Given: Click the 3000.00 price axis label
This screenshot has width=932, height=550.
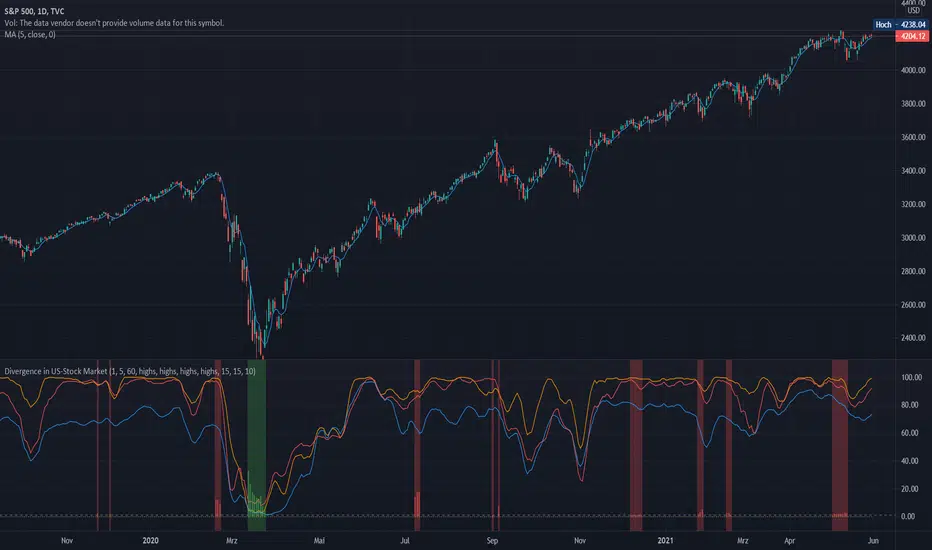Looking at the screenshot, I should [x=913, y=237].
